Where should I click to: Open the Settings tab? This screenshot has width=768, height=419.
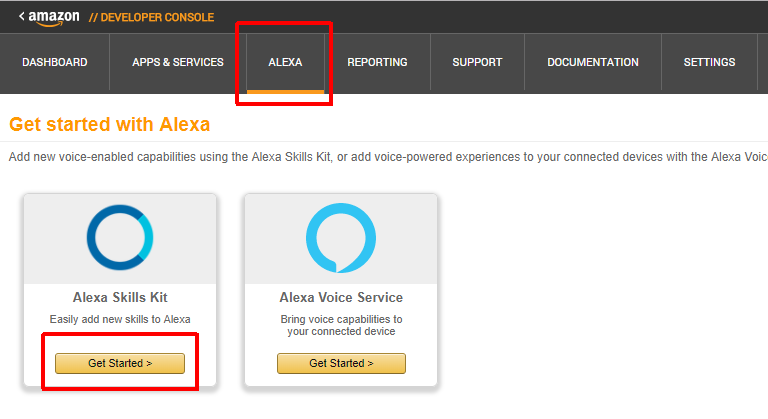coord(709,62)
